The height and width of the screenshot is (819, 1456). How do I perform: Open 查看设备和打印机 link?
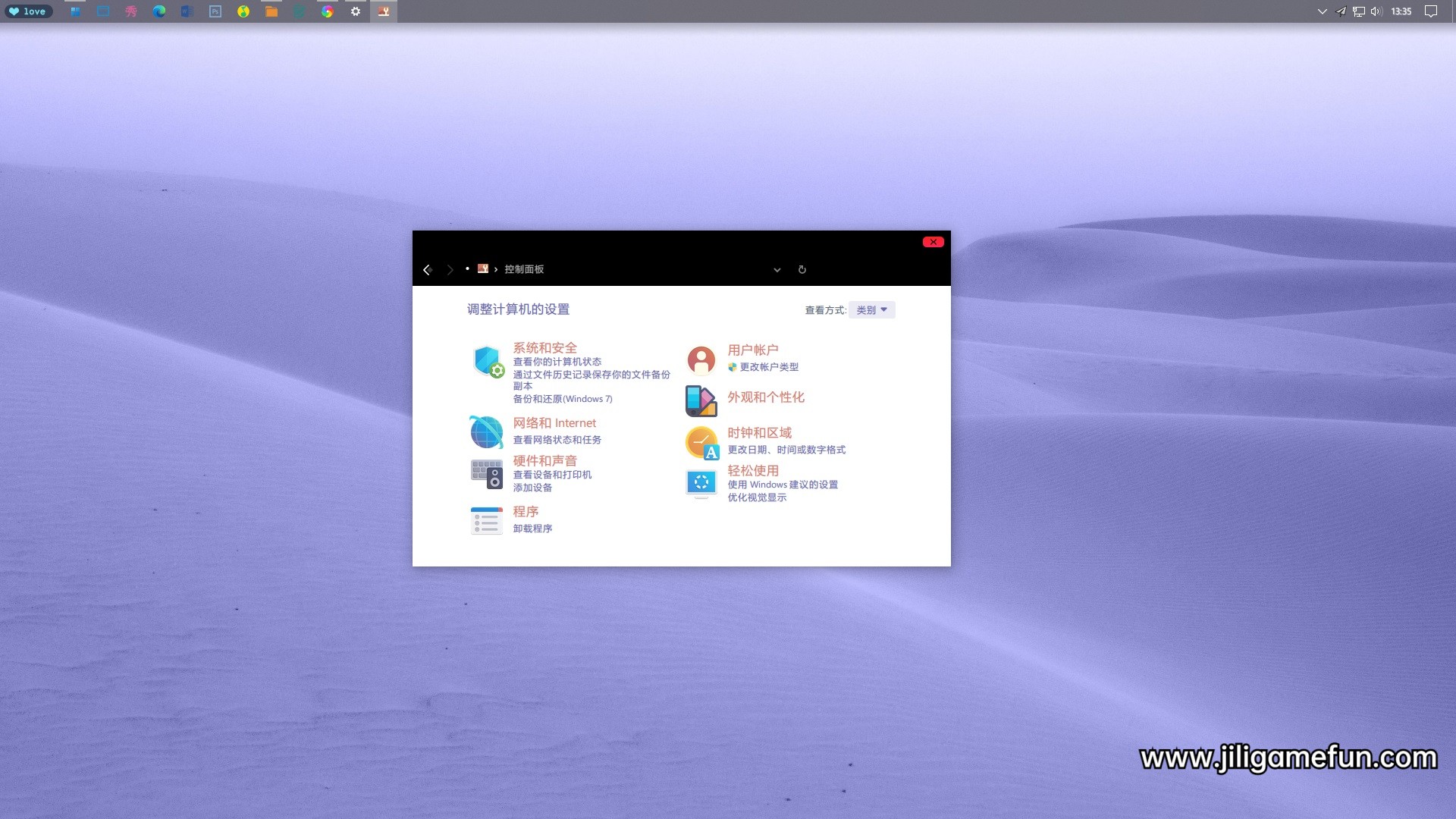(x=552, y=475)
